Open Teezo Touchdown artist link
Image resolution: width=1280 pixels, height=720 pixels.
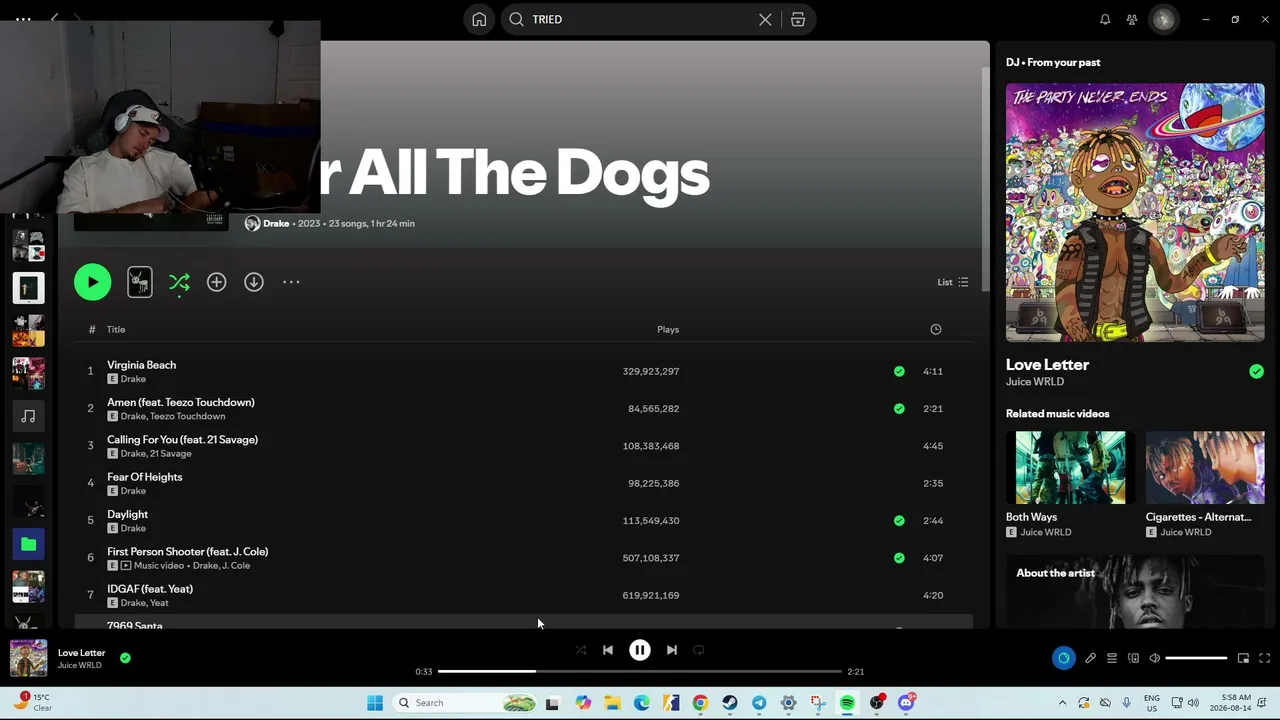click(x=187, y=416)
